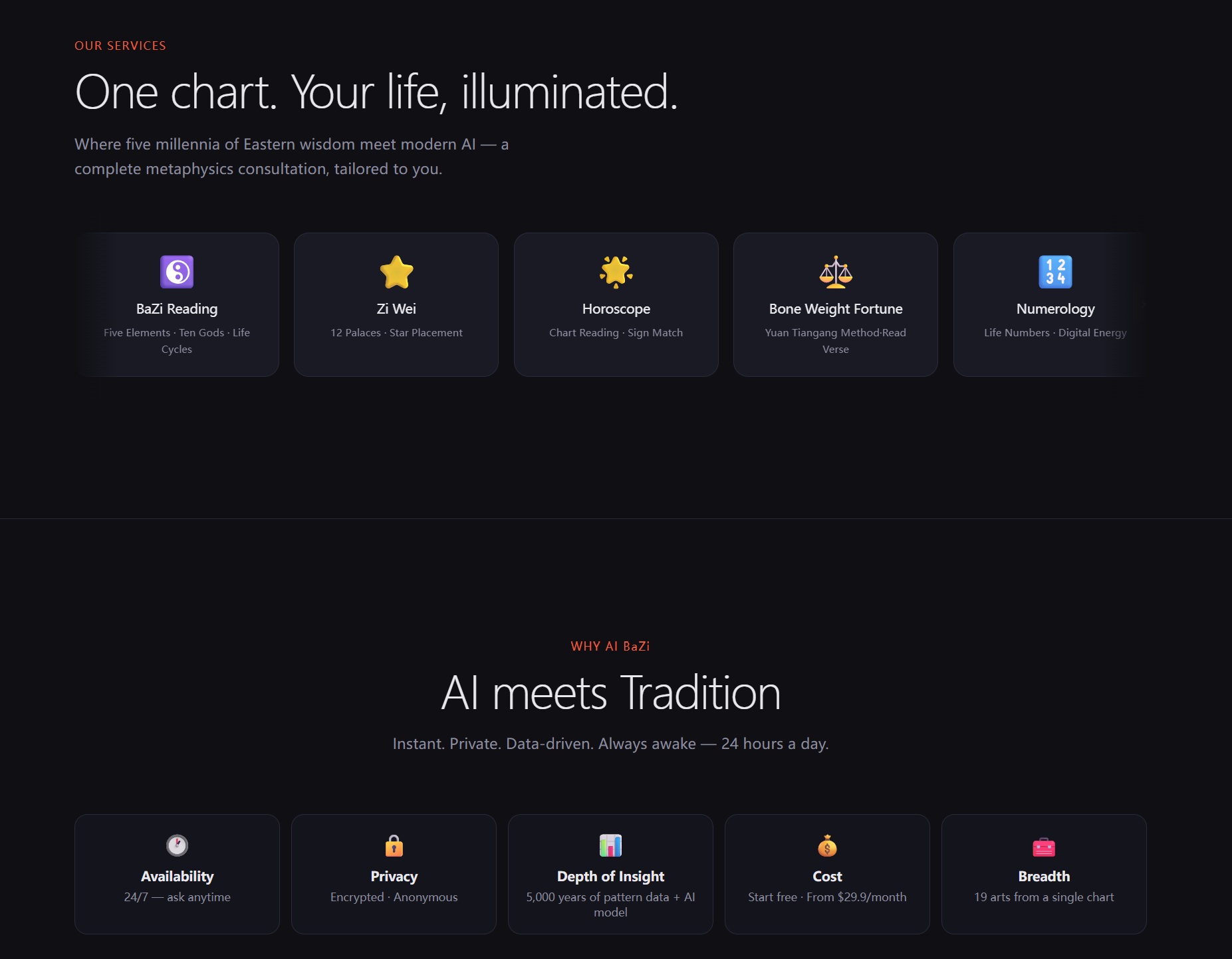Click the Depth of Insight chart icon

[x=610, y=845]
